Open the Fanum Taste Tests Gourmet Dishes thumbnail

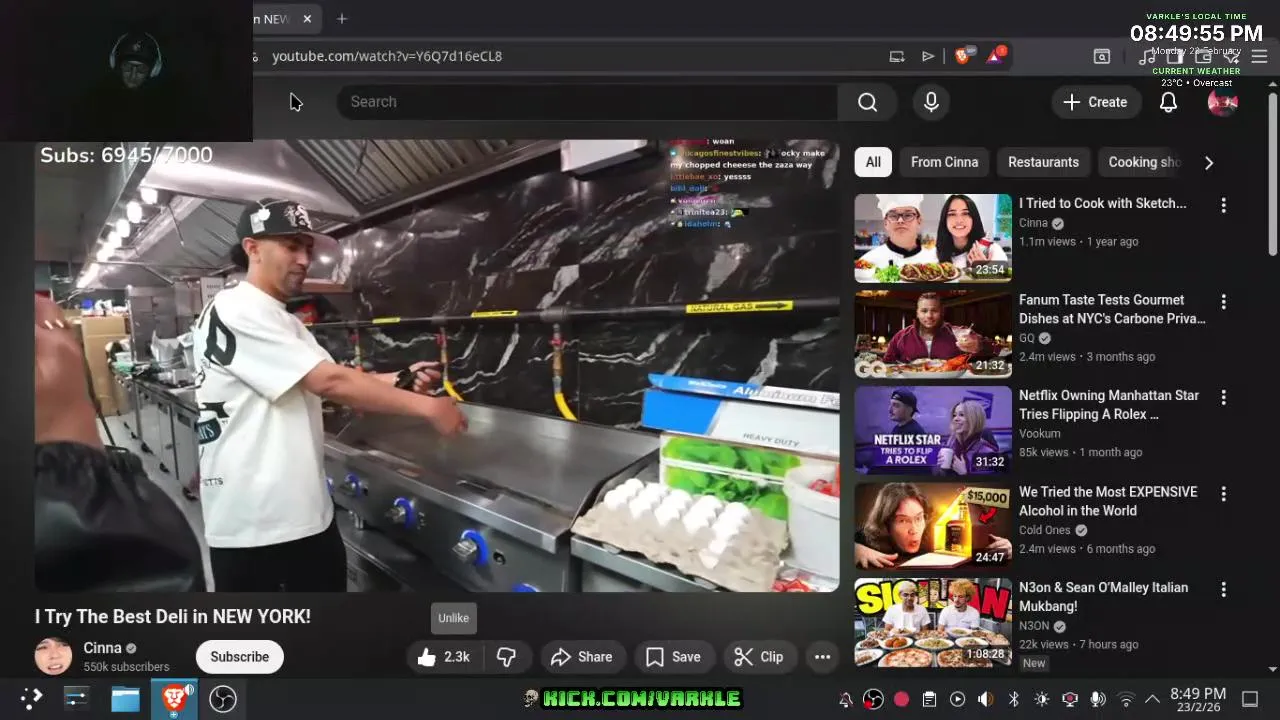pyautogui.click(x=933, y=334)
